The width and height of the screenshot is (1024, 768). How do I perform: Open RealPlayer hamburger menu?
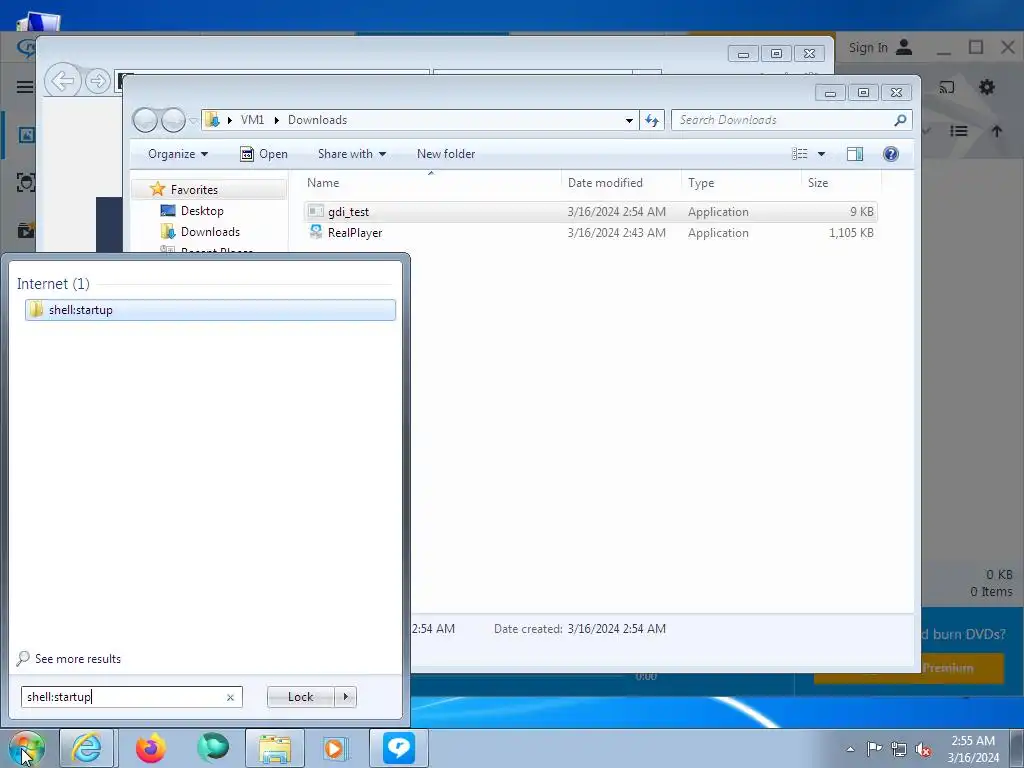coord(25,87)
